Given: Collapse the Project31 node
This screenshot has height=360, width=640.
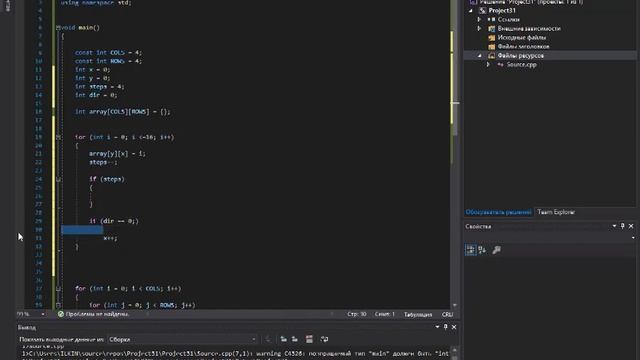Looking at the screenshot, I should click(471, 11).
